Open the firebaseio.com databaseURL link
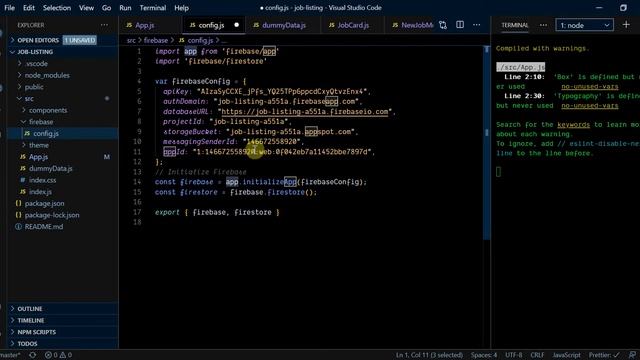The image size is (640, 360). [x=304, y=111]
